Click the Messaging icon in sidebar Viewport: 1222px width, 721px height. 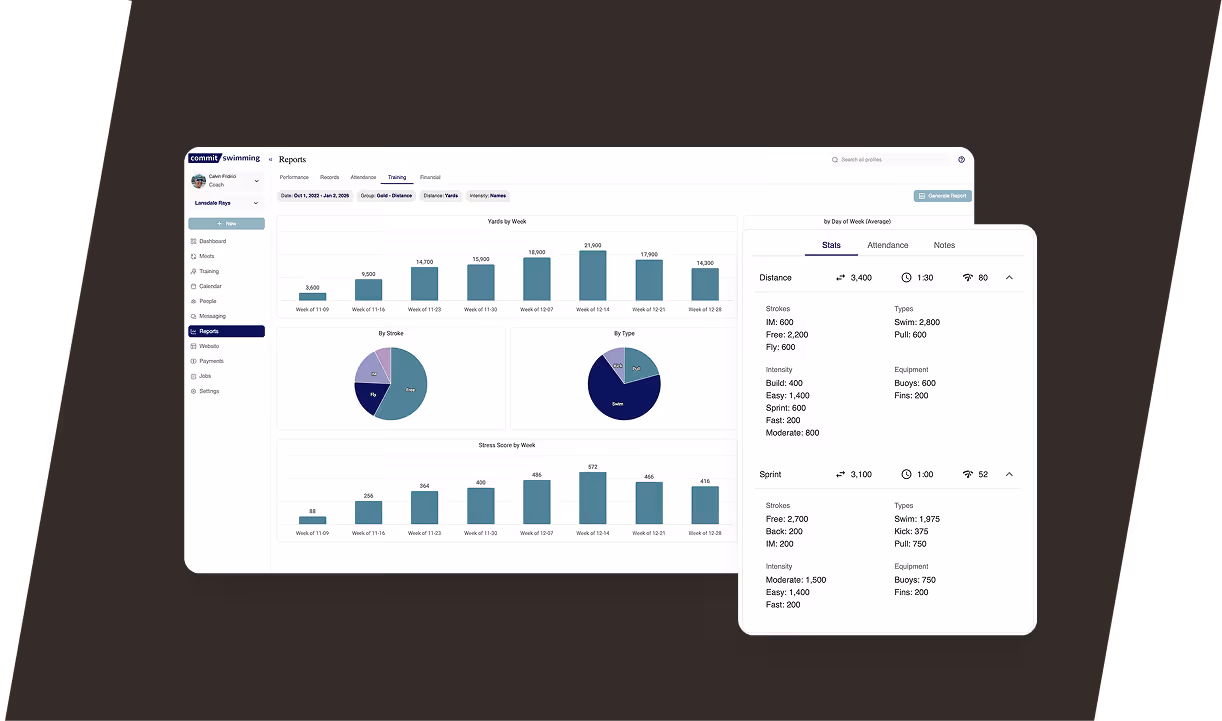(193, 316)
